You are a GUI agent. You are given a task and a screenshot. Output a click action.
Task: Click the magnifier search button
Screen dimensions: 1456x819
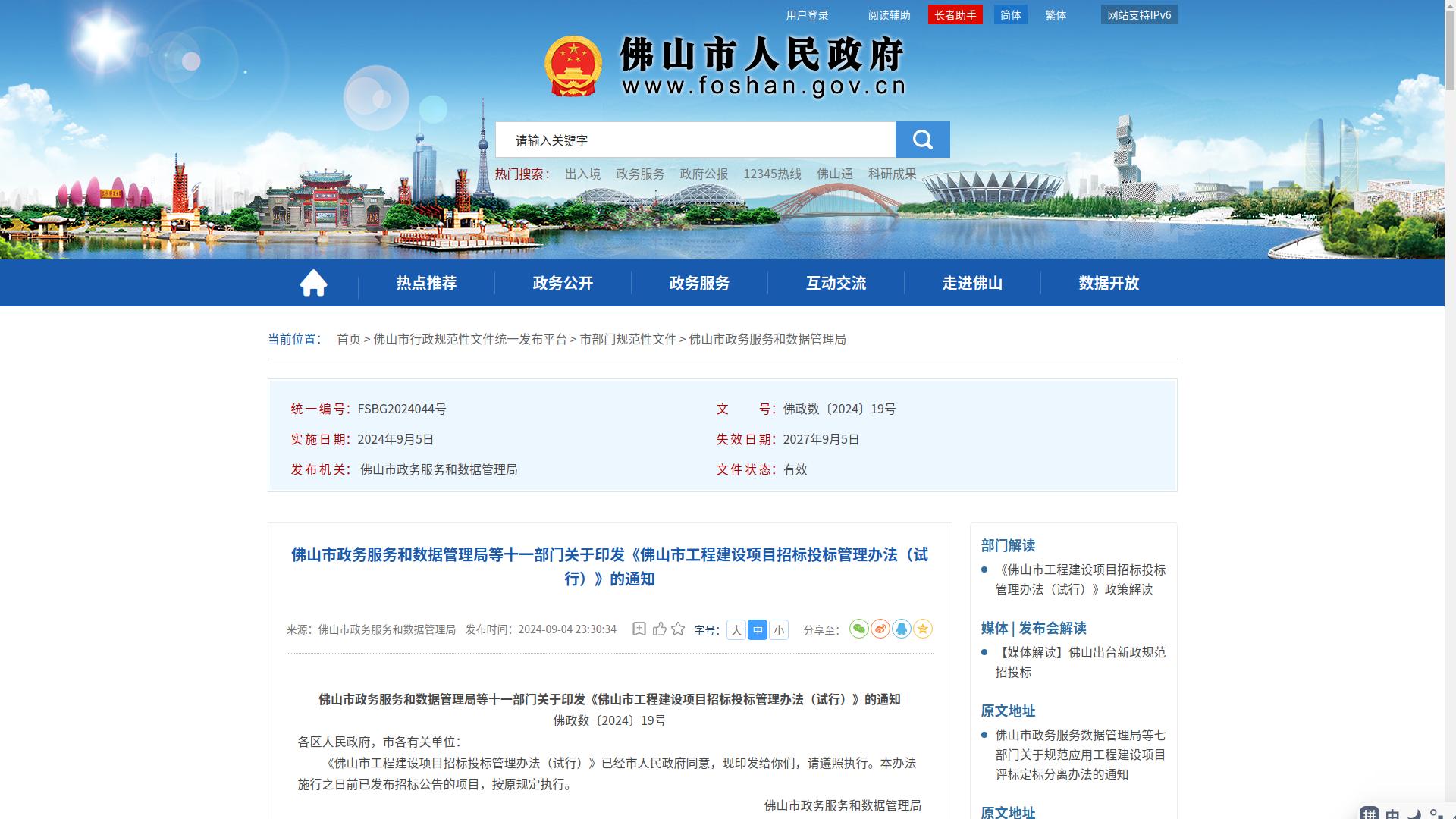click(922, 140)
